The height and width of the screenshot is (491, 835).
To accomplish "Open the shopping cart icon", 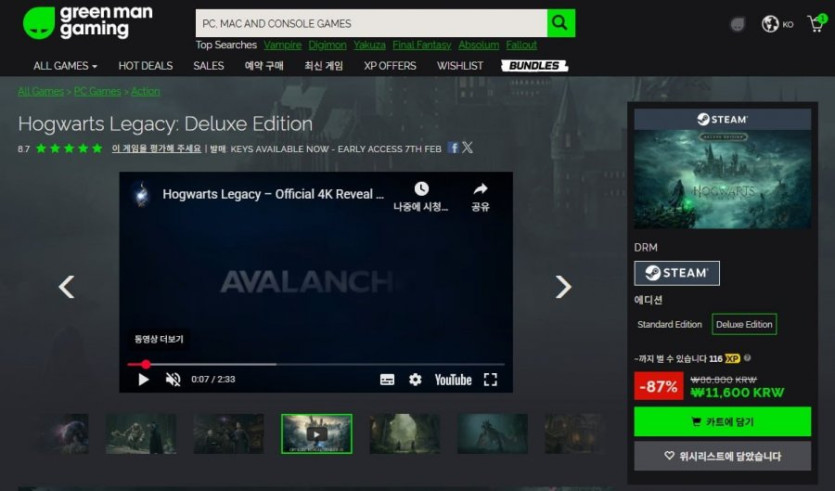I will pos(815,24).
